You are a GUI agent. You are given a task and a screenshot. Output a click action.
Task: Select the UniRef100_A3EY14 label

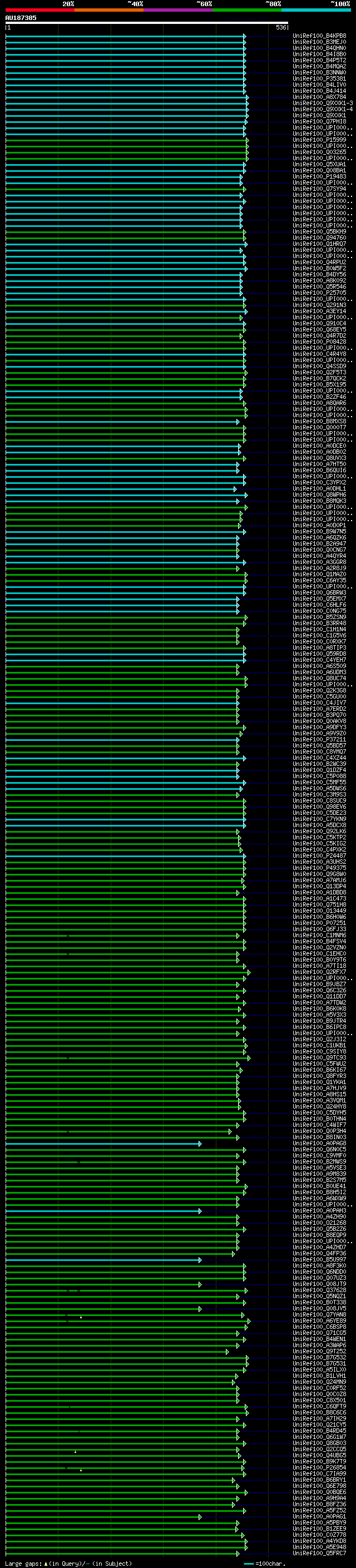click(x=319, y=311)
